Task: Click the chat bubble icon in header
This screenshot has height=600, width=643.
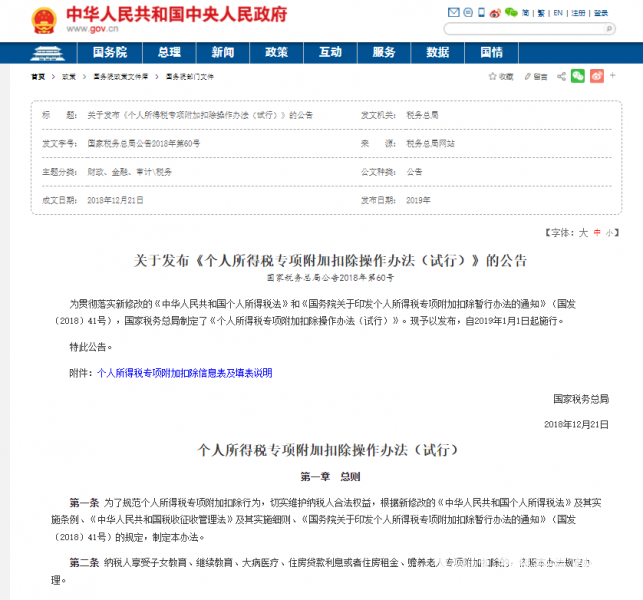Action: point(468,12)
